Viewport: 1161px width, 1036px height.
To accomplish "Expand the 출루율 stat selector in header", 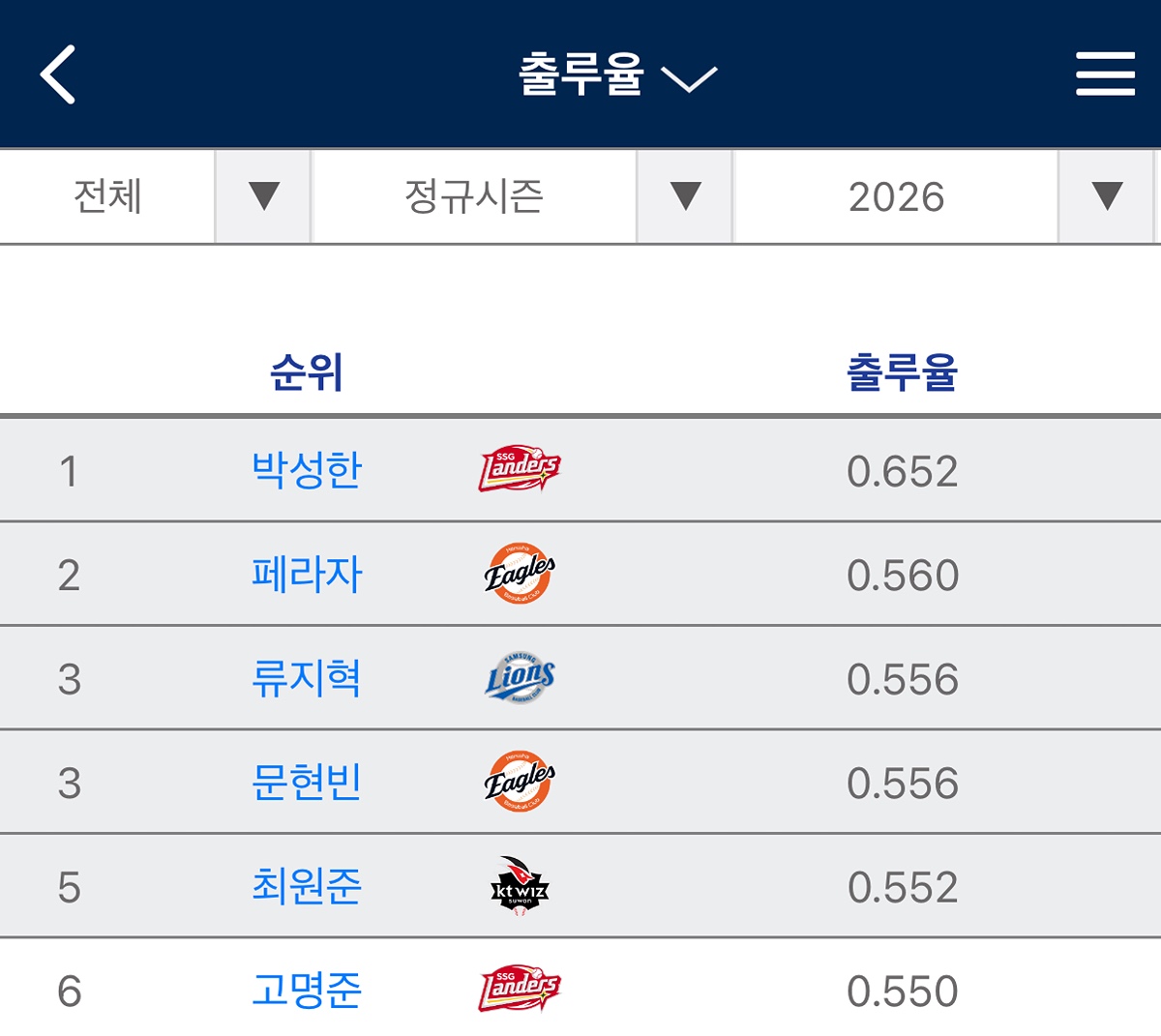I will click(x=616, y=75).
